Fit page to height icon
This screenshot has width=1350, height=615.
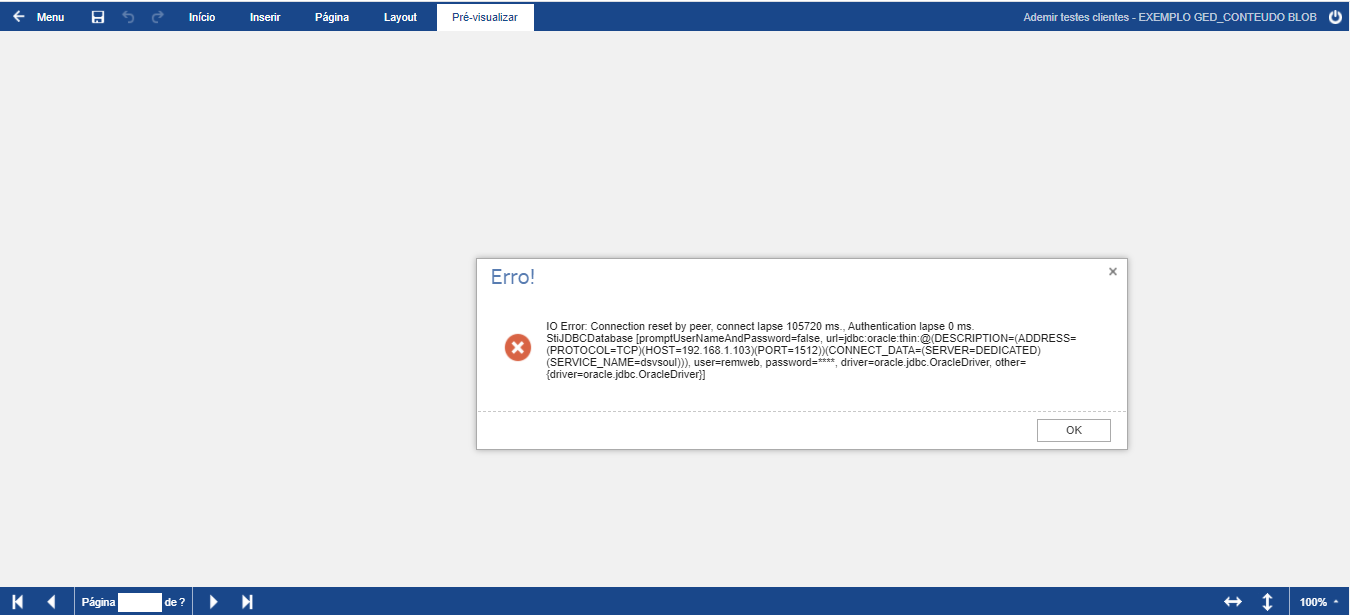coord(1267,601)
